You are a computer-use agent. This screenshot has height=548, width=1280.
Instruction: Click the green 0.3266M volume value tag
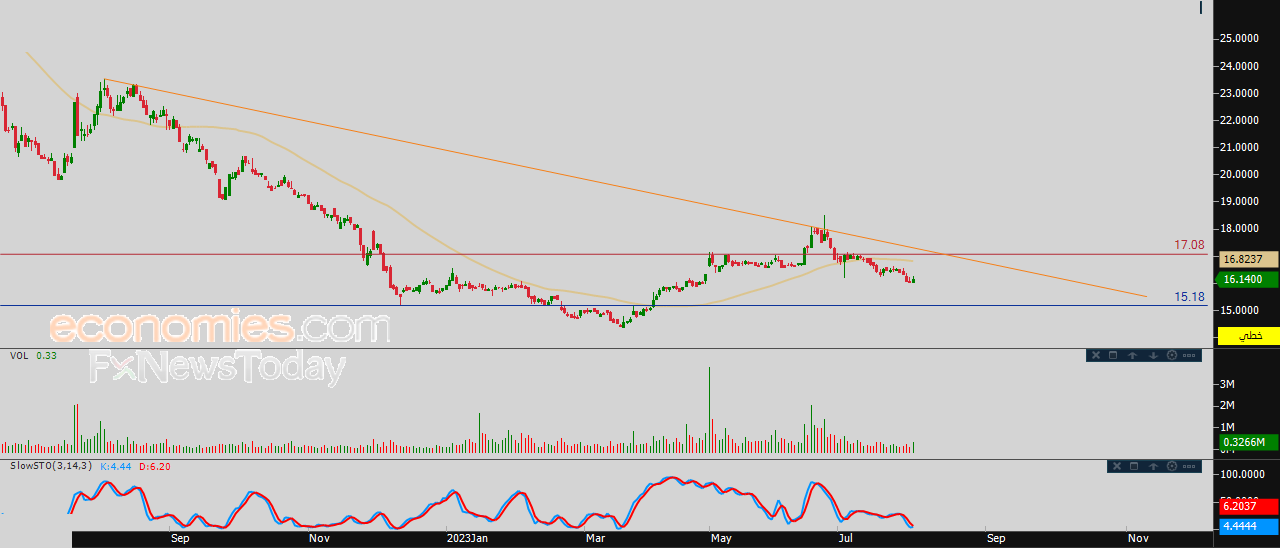(x=1246, y=442)
